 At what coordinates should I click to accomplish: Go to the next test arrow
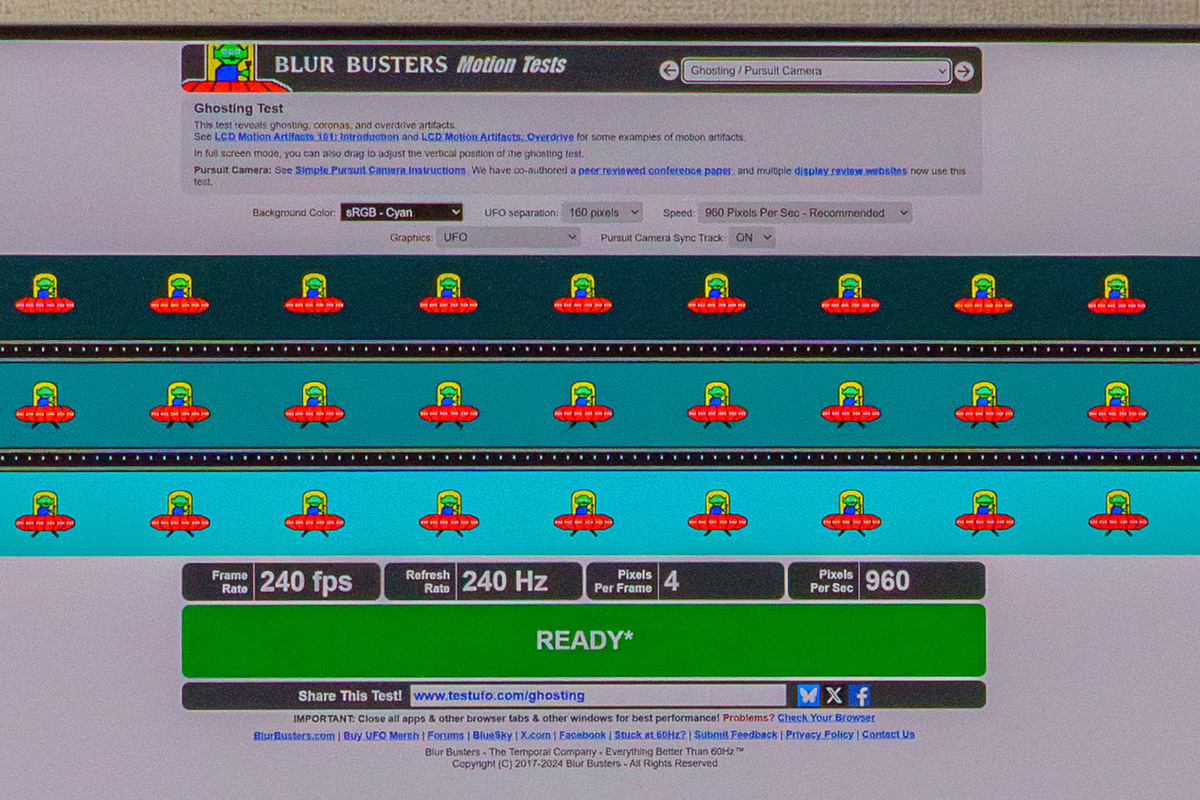(963, 71)
